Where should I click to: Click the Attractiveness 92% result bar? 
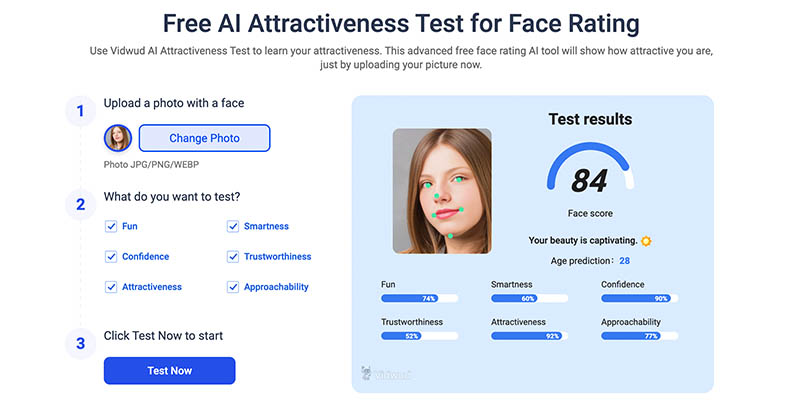[529, 336]
